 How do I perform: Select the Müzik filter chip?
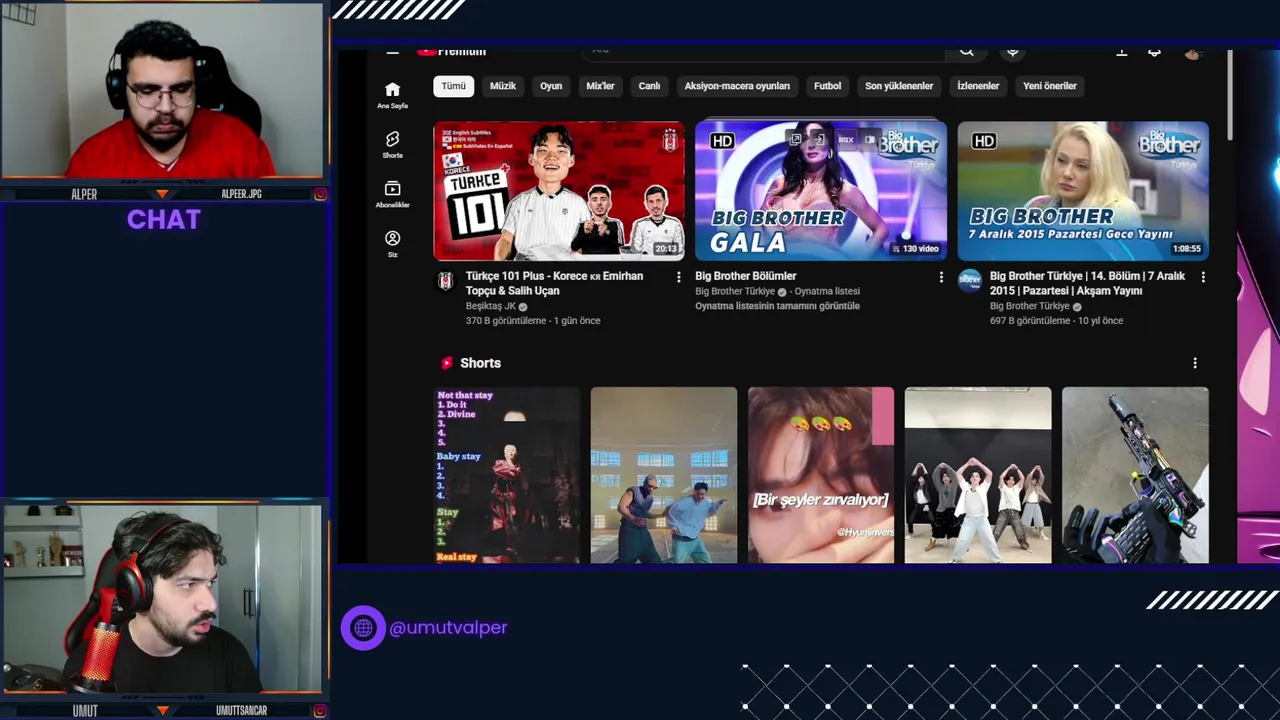(503, 86)
